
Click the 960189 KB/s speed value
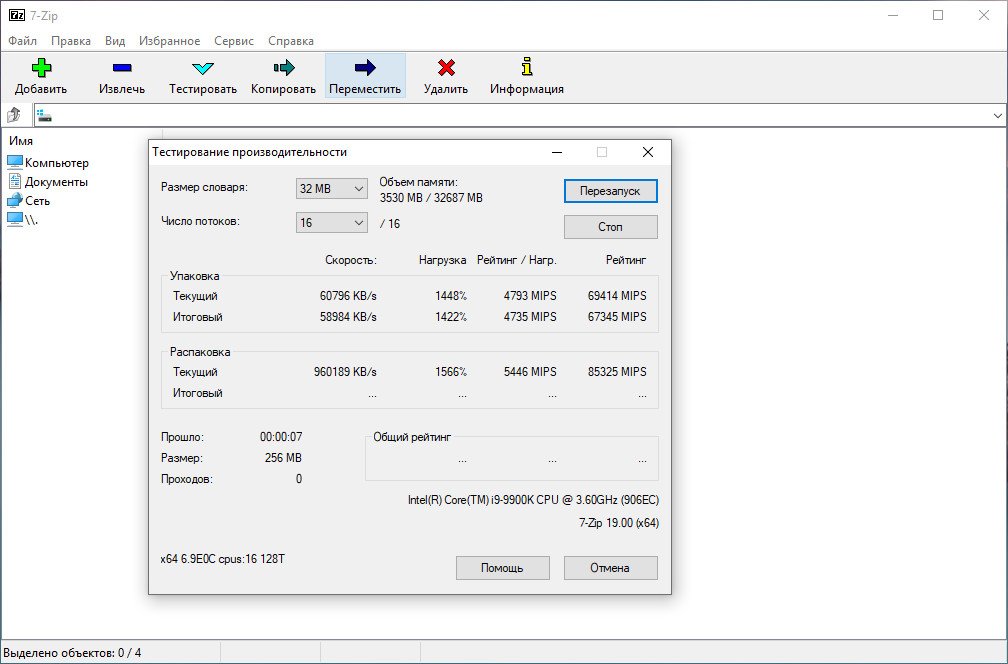click(345, 372)
